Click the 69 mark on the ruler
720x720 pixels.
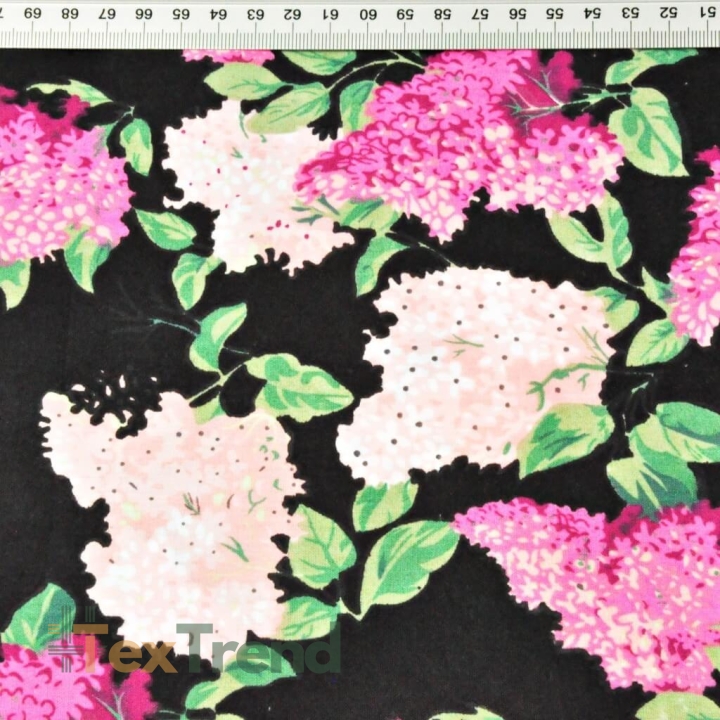coord(33,13)
